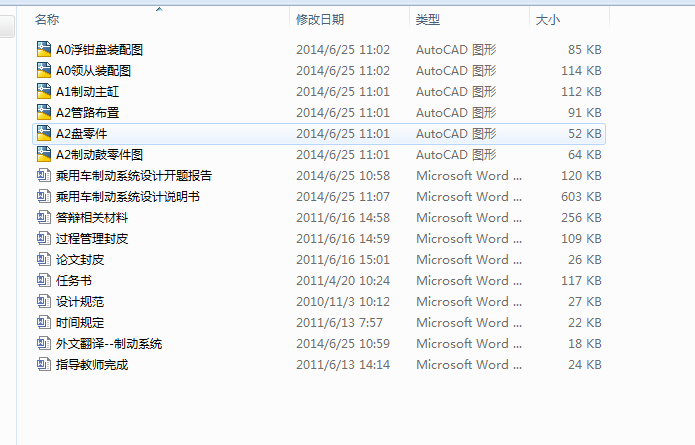Click the sort arrow above the 名称 column
Viewport: 695px width, 445px height.
pos(159,9)
